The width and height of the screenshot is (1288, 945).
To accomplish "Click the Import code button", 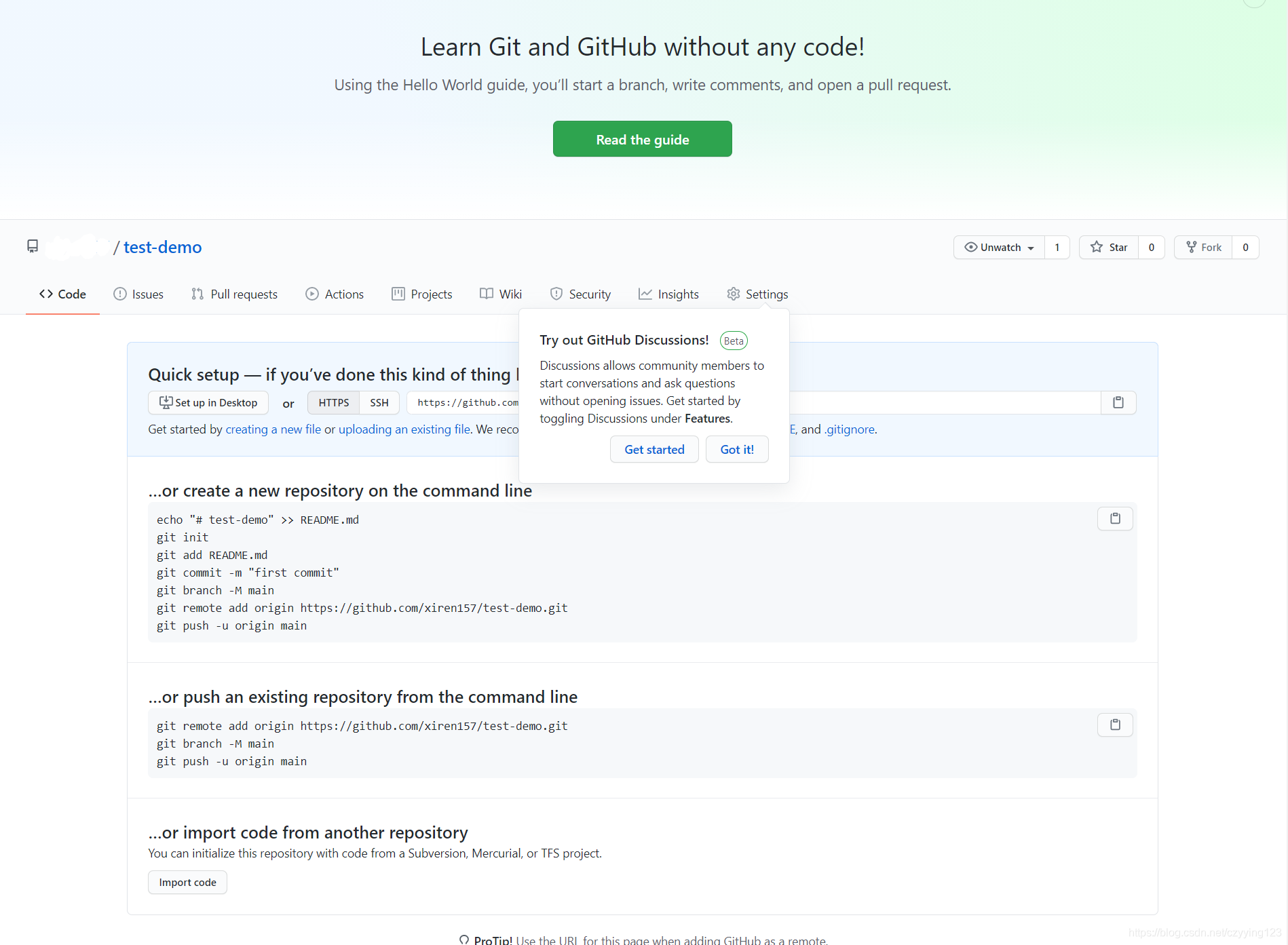I will tap(187, 882).
